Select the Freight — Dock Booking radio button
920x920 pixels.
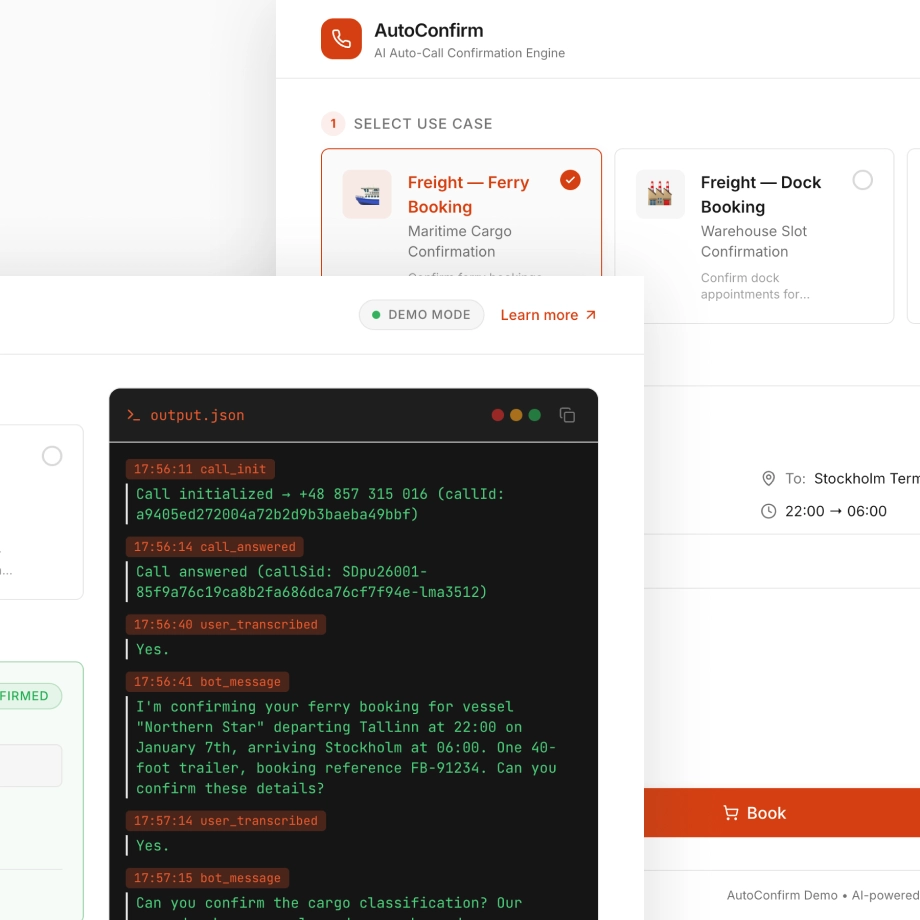[x=862, y=180]
